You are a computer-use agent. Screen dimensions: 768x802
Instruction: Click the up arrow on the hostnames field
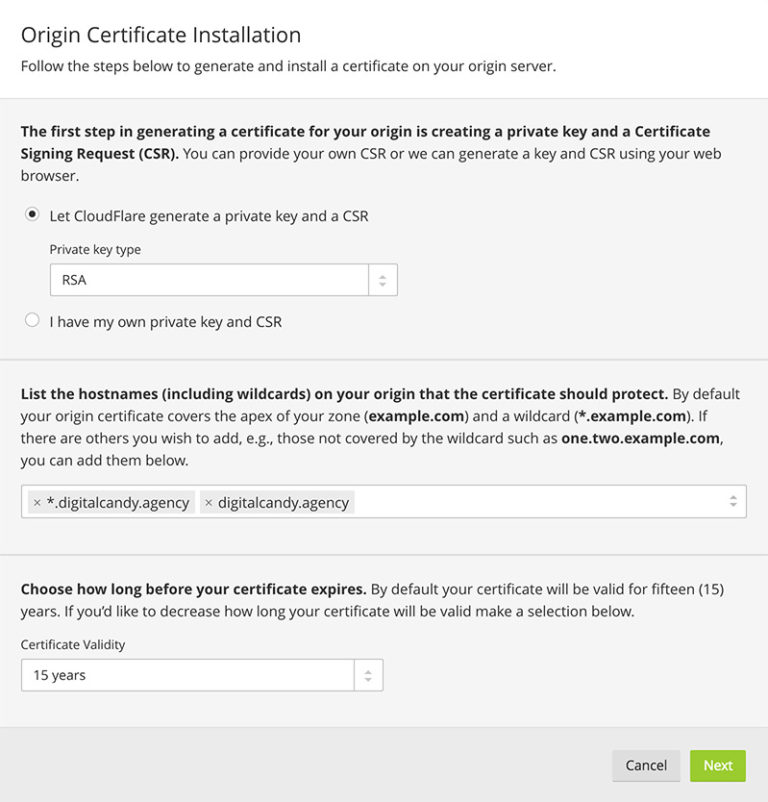pyautogui.click(x=734, y=495)
